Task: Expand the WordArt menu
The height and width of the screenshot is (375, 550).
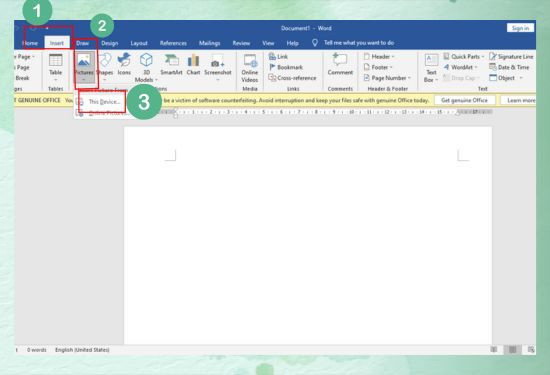Action: [x=461, y=67]
